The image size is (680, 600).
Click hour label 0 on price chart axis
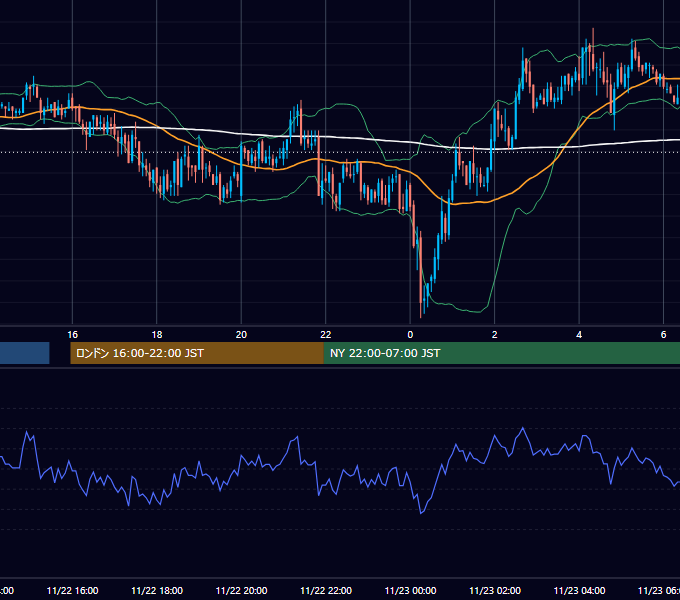click(x=410, y=335)
